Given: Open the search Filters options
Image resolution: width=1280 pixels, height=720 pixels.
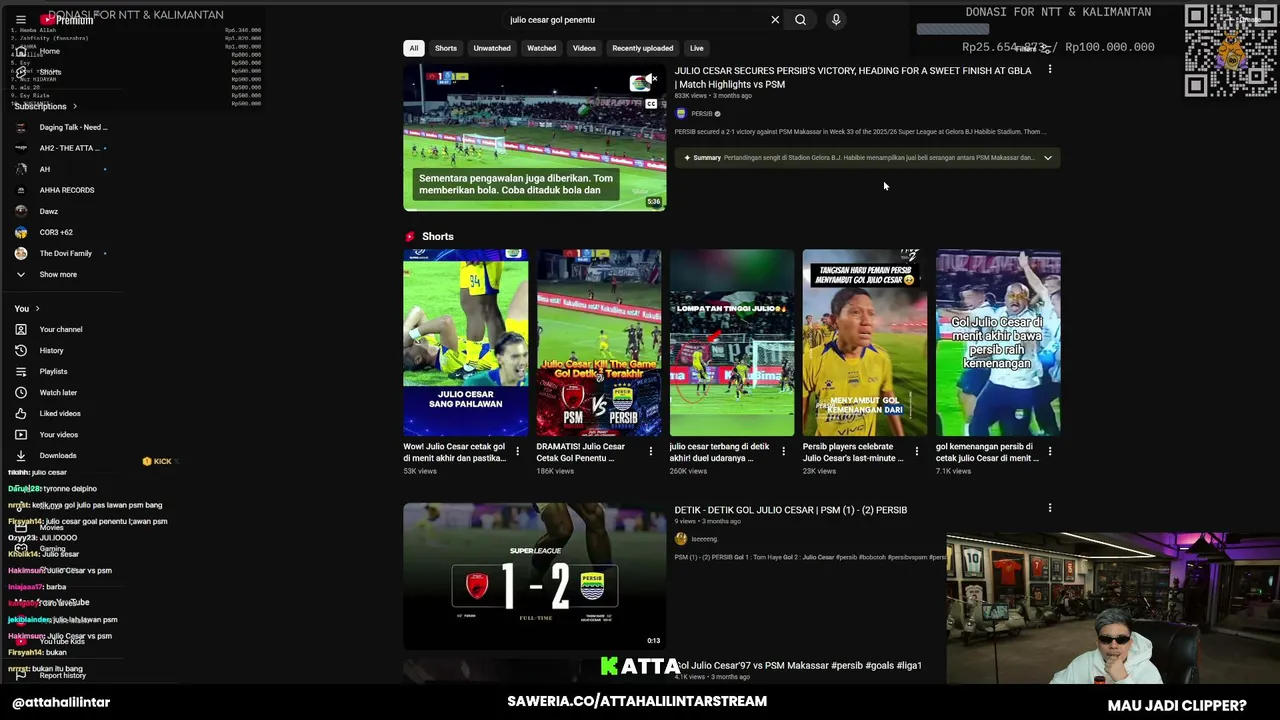Looking at the screenshot, I should (1033, 48).
